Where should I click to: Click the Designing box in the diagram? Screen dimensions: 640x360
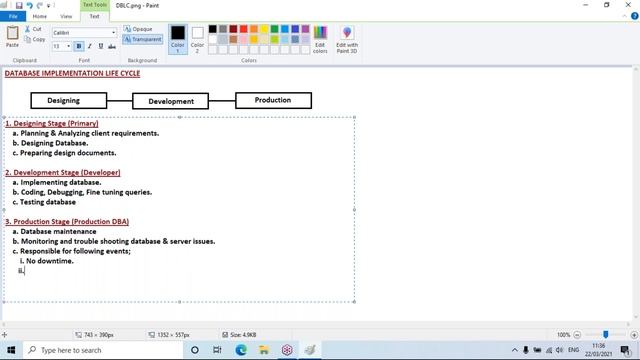coord(69,100)
